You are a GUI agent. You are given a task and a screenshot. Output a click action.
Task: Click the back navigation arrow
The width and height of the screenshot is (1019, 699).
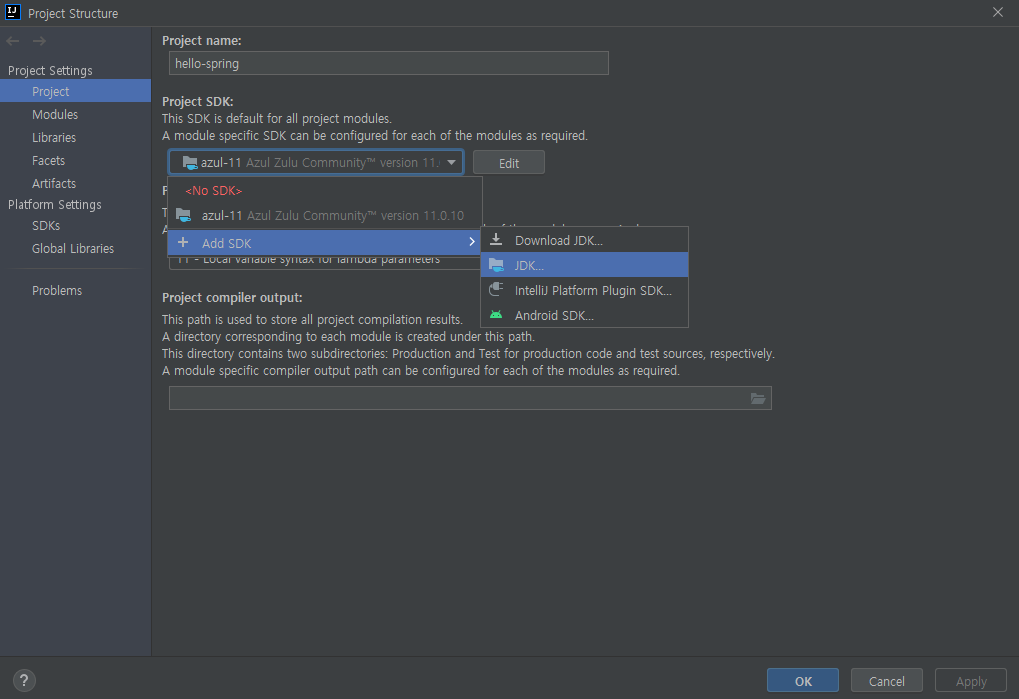point(12,41)
